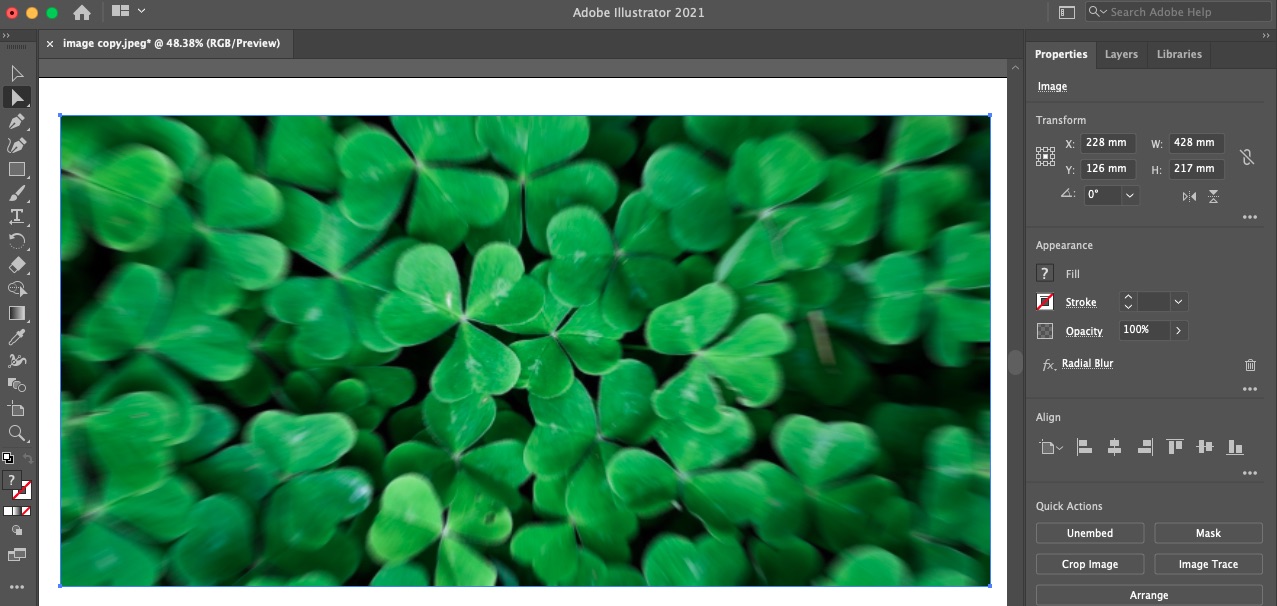This screenshot has width=1277, height=606.
Task: Select the Eraser tool
Action: [x=17, y=265]
